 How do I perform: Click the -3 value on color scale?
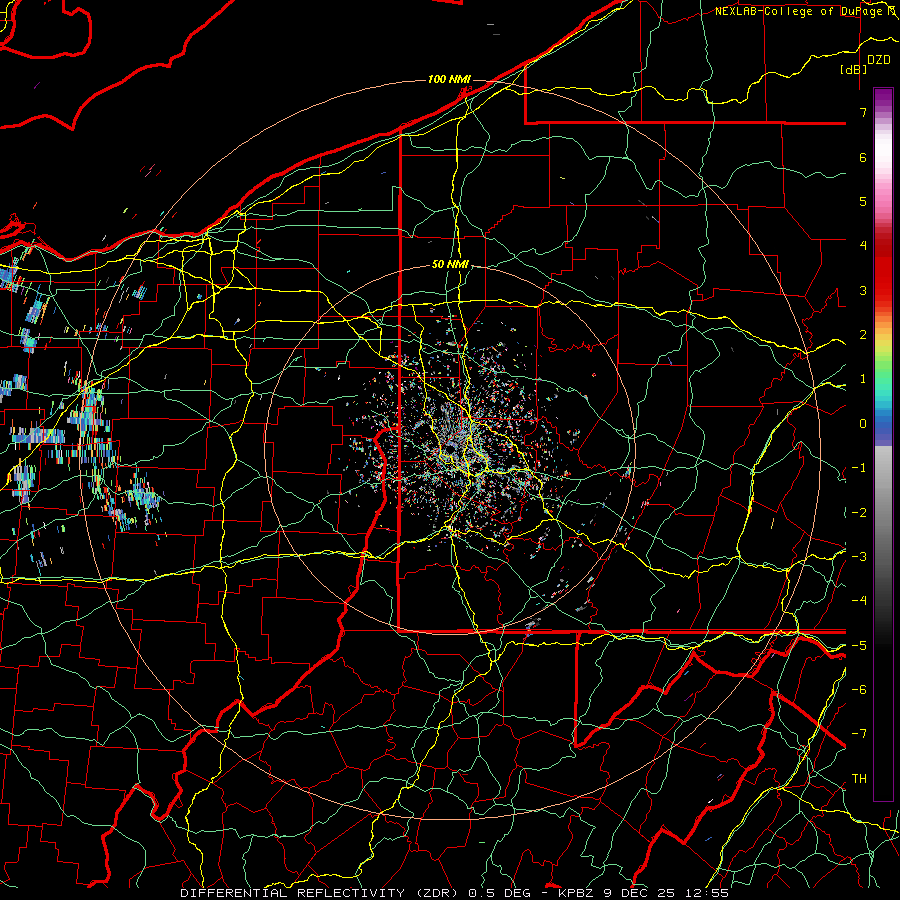tap(859, 557)
